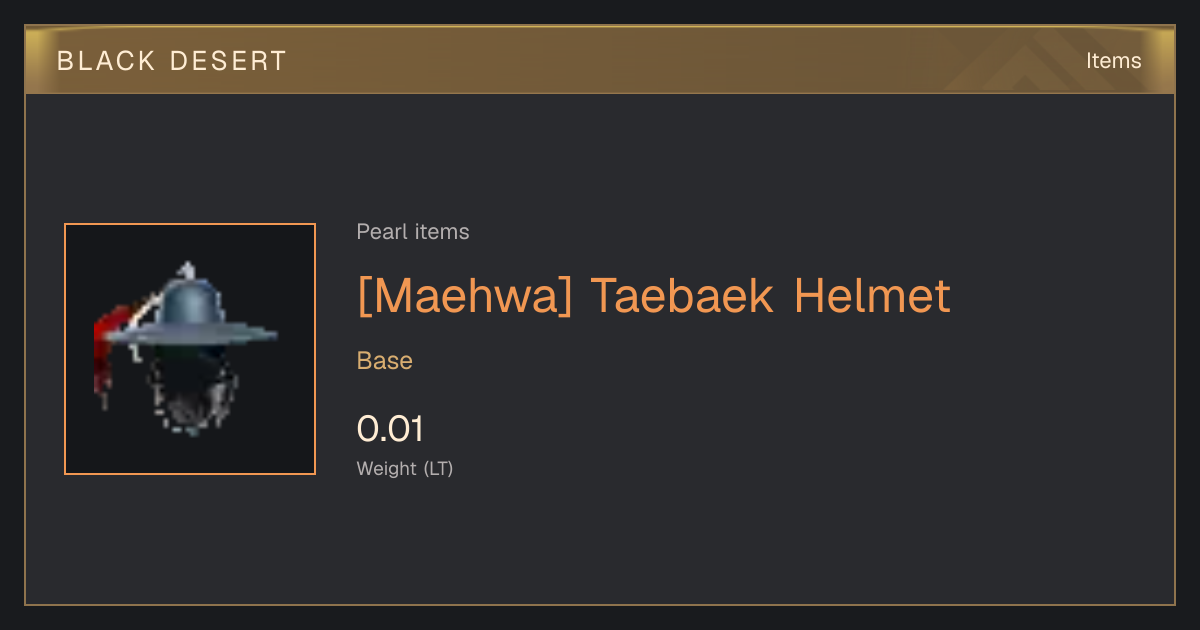Click the [Maehwa] class tag in title
Screen dimensions: 1200x630
pyautogui.click(x=465, y=296)
